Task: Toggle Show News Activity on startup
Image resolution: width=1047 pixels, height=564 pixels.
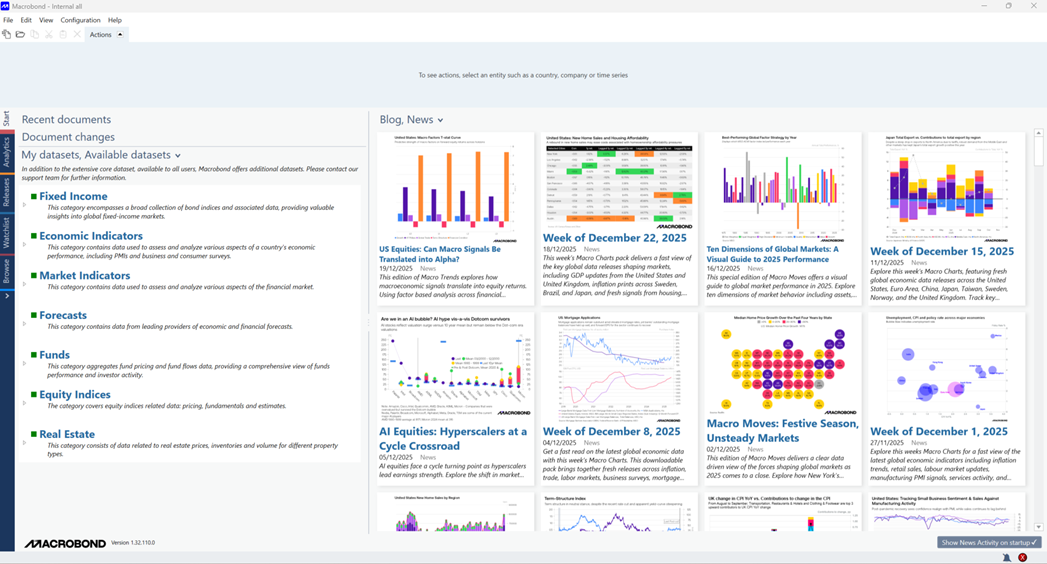Action: coord(989,543)
